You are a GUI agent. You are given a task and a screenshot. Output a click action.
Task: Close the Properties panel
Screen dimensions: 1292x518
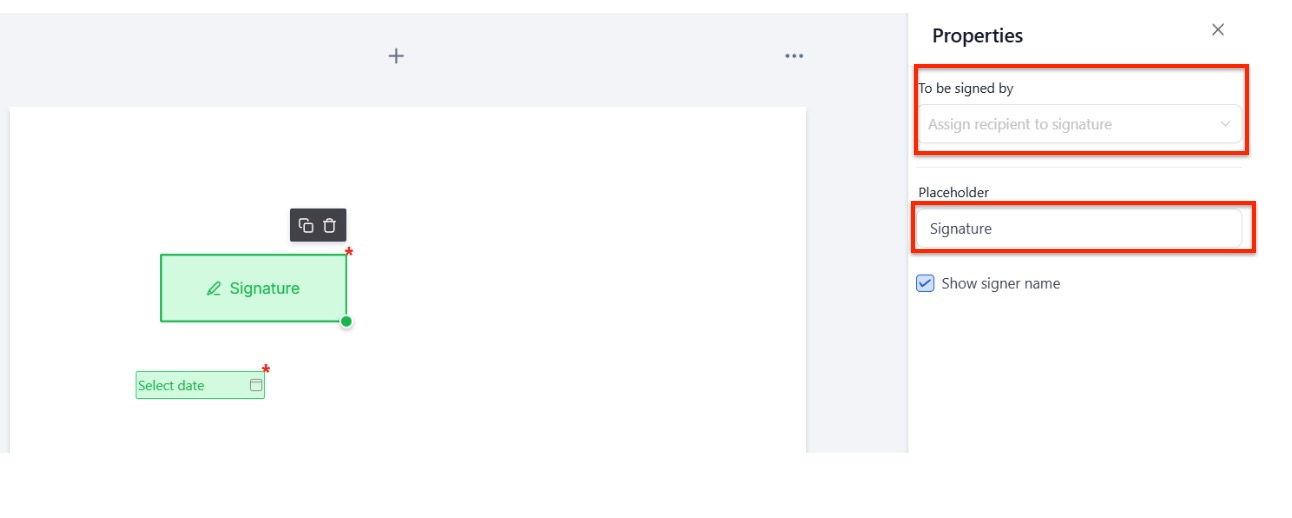click(1217, 30)
